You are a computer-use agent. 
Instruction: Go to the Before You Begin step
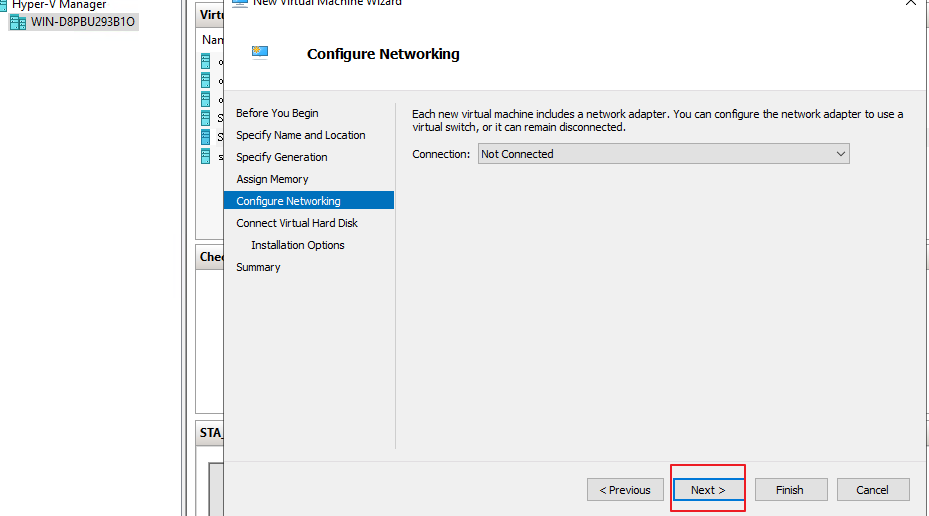click(277, 113)
